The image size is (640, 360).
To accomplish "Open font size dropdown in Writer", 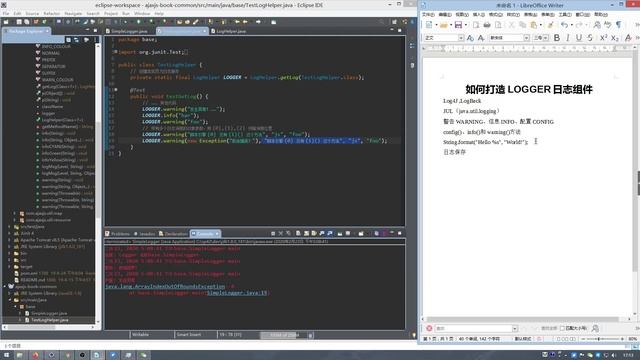I will (546, 38).
